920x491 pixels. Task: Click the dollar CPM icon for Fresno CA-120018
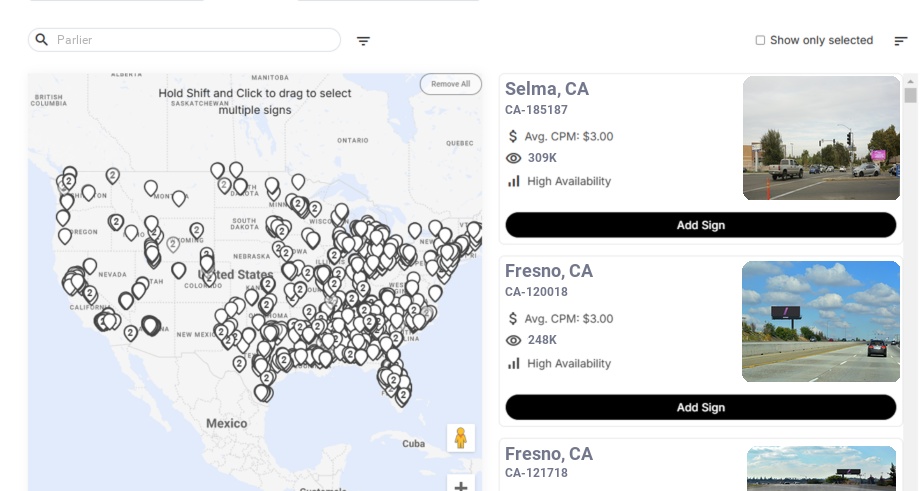[514, 319]
